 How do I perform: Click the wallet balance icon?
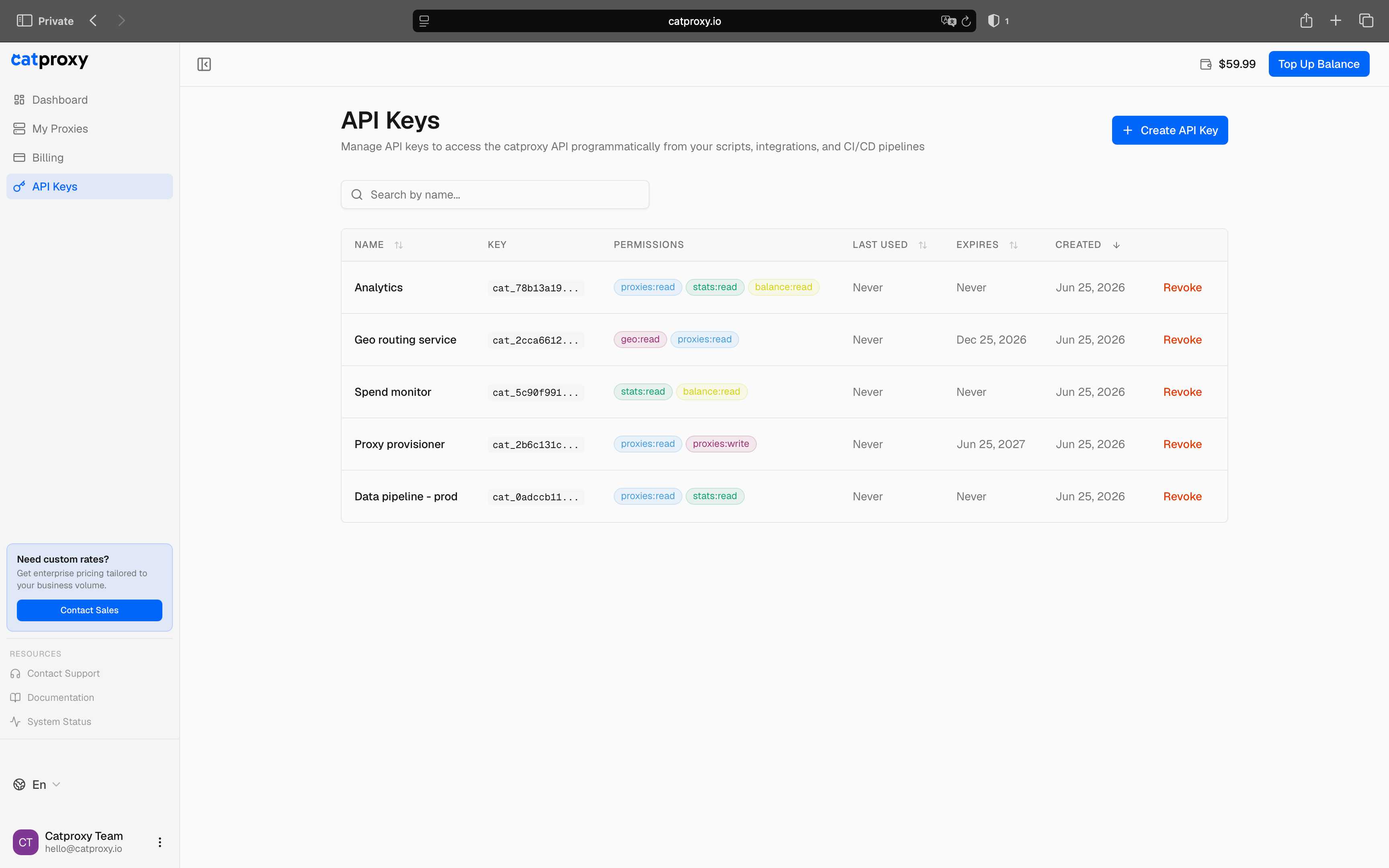pos(1206,64)
